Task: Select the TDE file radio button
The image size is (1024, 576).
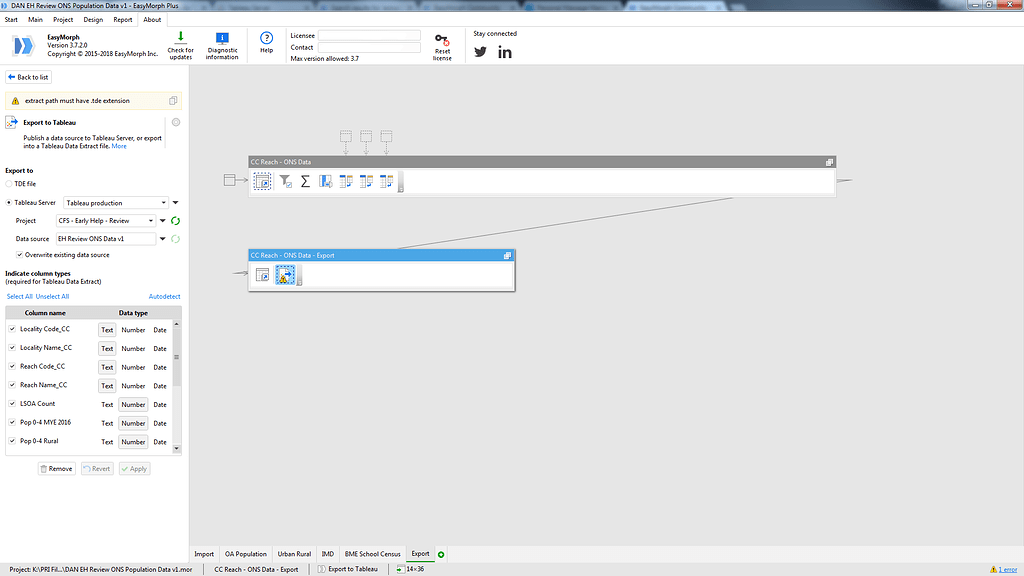Action: 9,183
